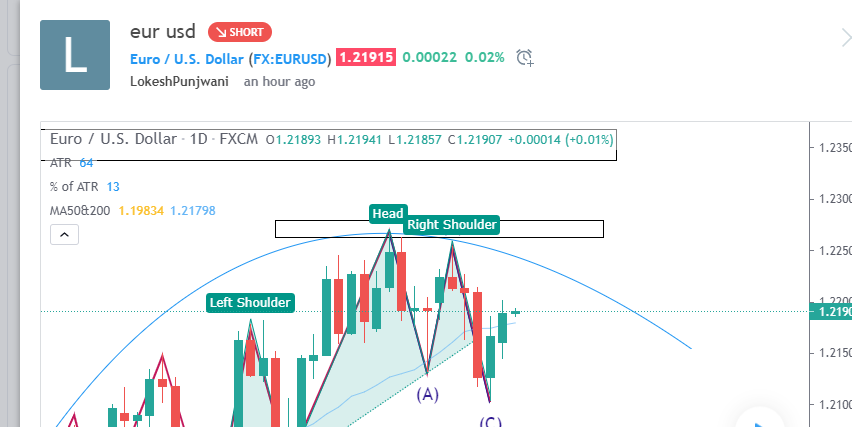Click the (A) wave point label
The height and width of the screenshot is (427, 852).
click(428, 394)
